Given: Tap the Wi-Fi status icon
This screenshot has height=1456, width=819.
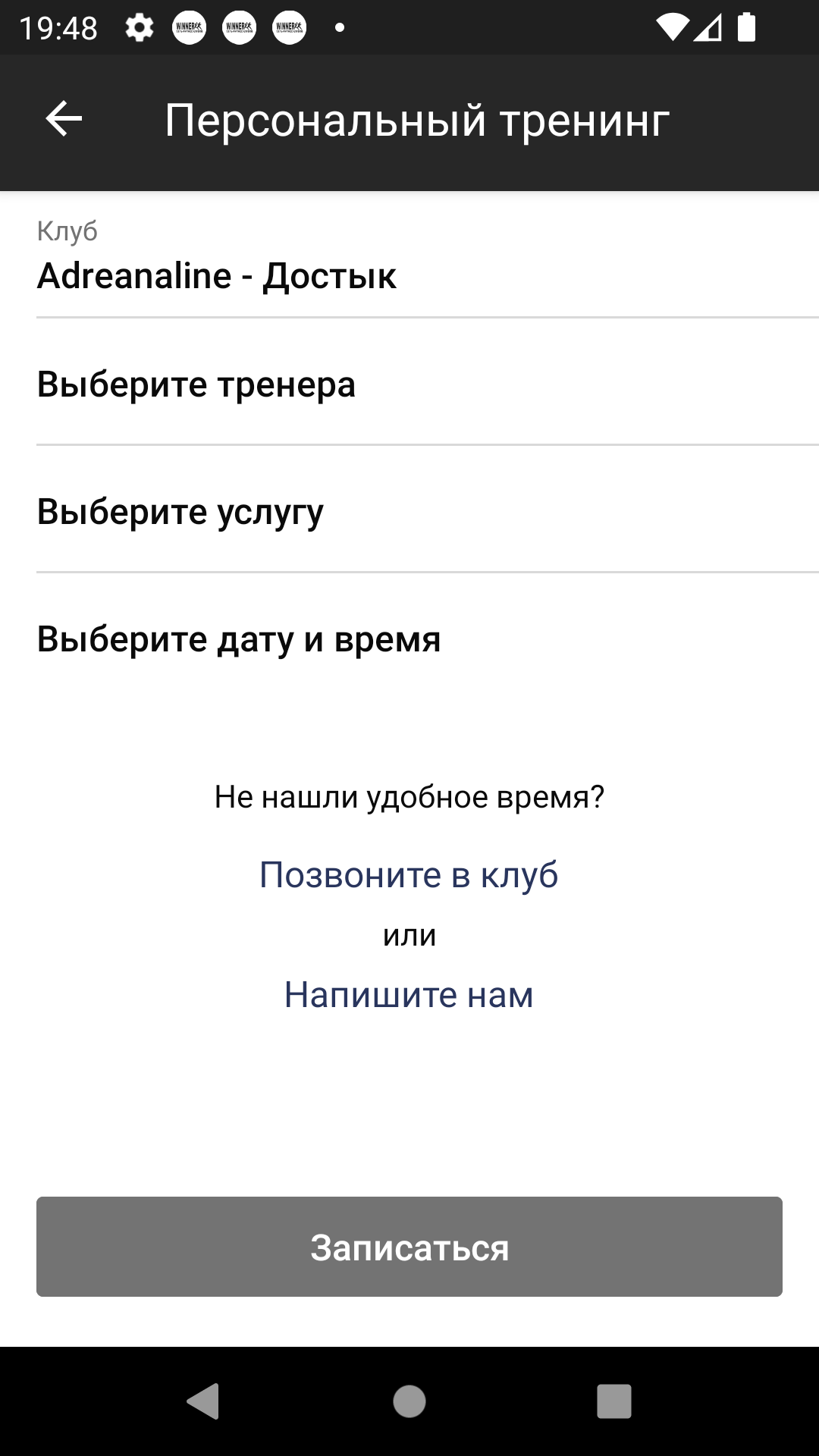Looking at the screenshot, I should point(672,28).
